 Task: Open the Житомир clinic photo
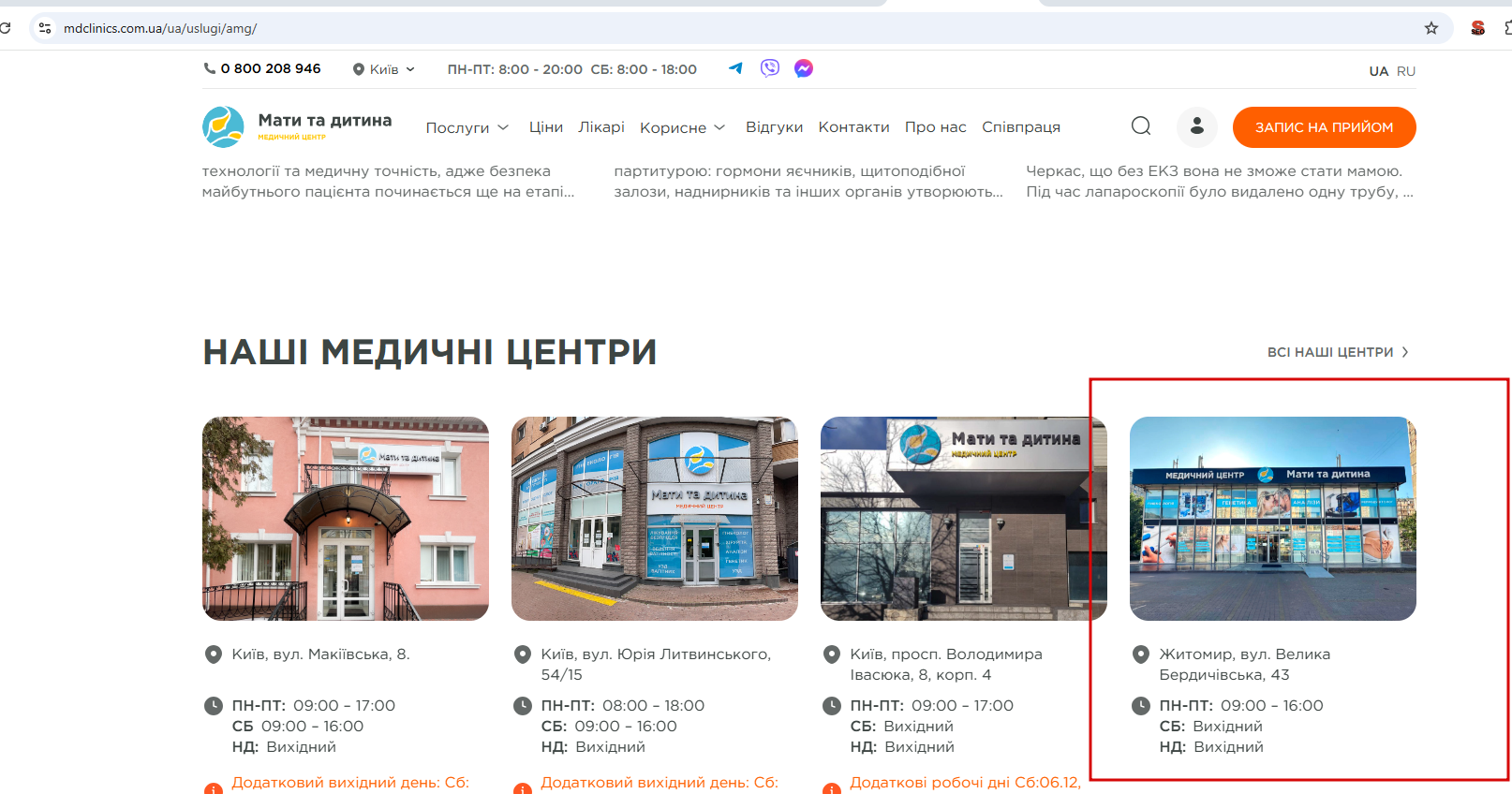click(x=1273, y=519)
